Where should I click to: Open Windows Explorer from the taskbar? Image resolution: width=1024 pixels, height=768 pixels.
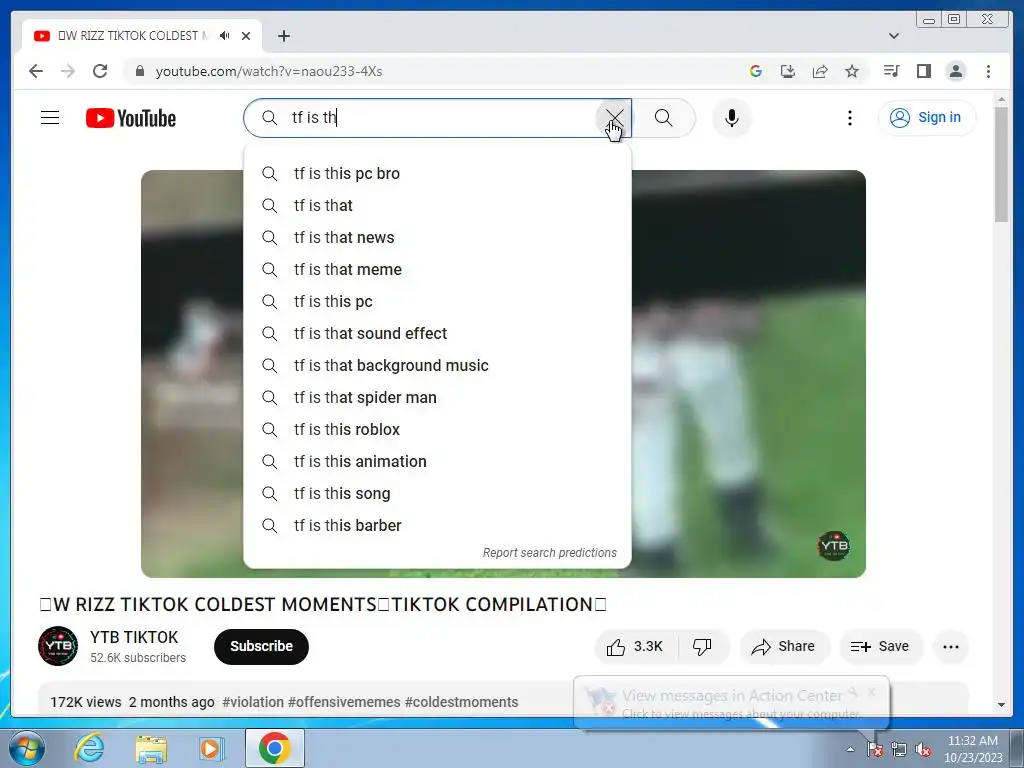(x=151, y=748)
